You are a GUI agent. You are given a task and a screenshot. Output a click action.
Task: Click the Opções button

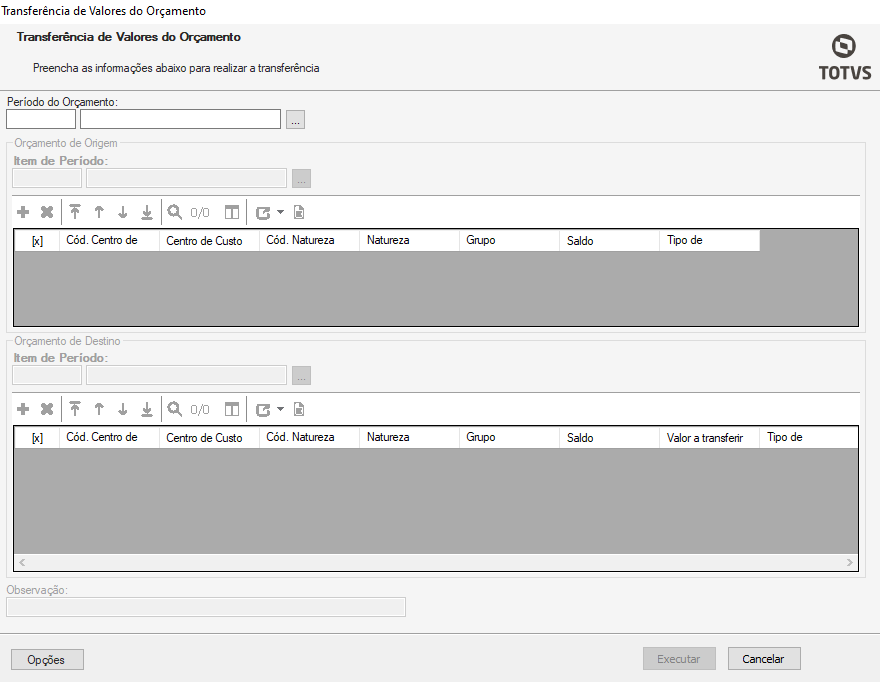(47, 659)
